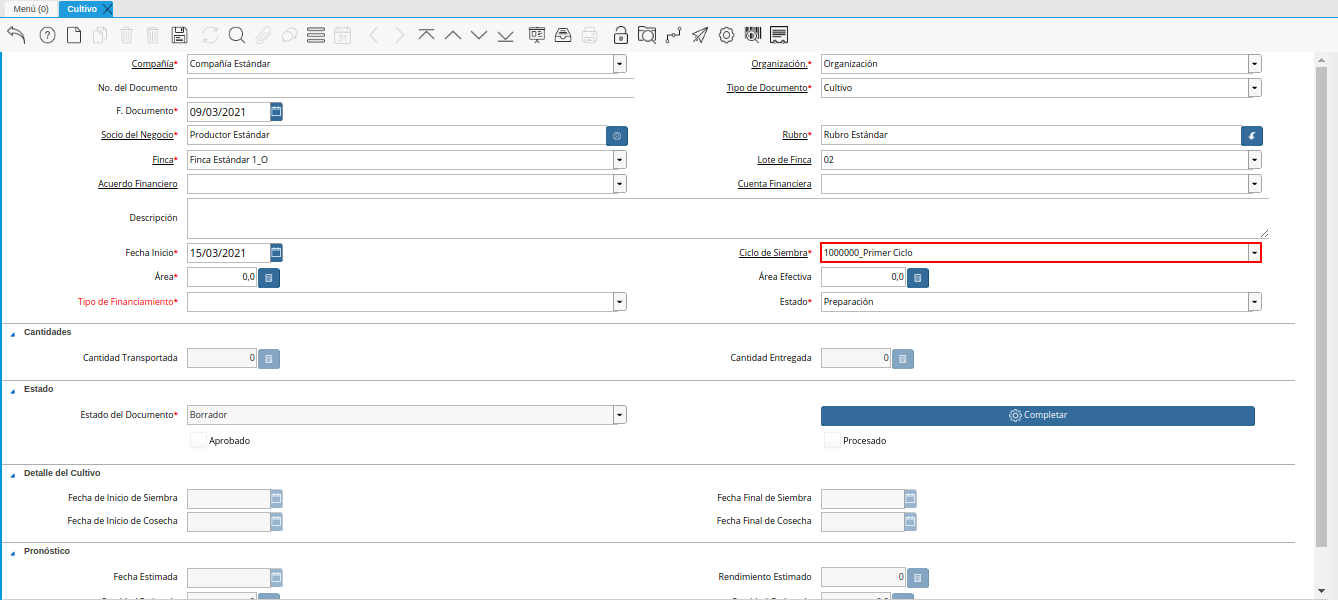
Task: Select the Cultivo tab
Action: (x=81, y=9)
